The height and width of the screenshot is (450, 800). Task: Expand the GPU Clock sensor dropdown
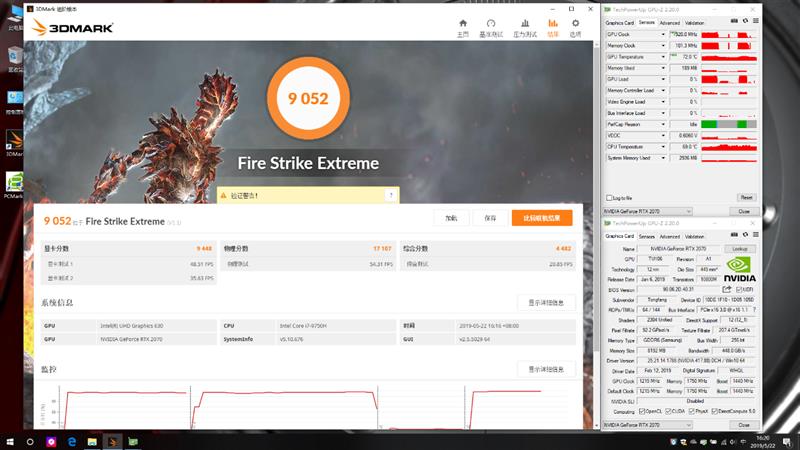663,34
